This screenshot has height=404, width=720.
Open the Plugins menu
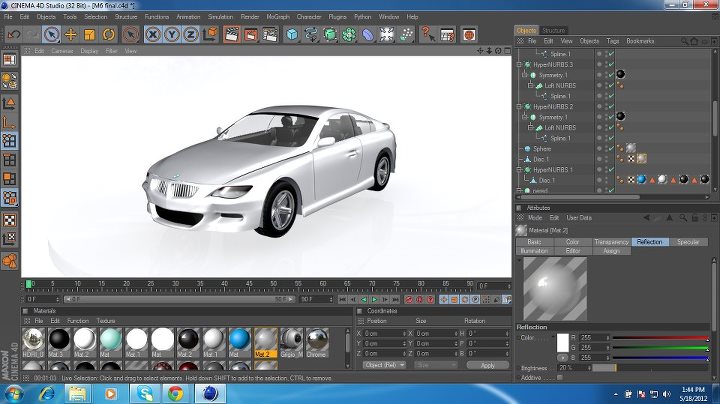(338, 17)
